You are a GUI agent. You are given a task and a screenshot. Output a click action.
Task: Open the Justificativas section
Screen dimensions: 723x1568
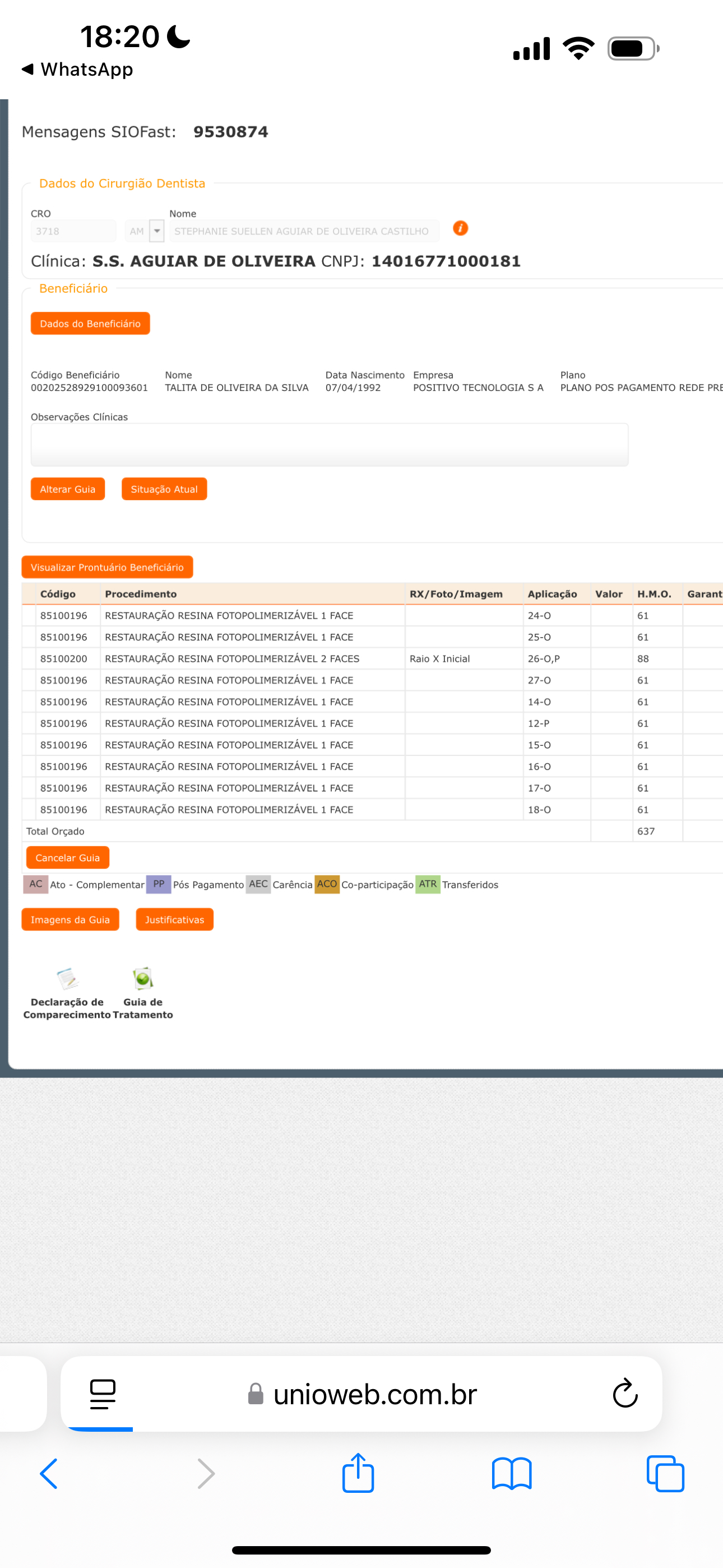pos(174,920)
